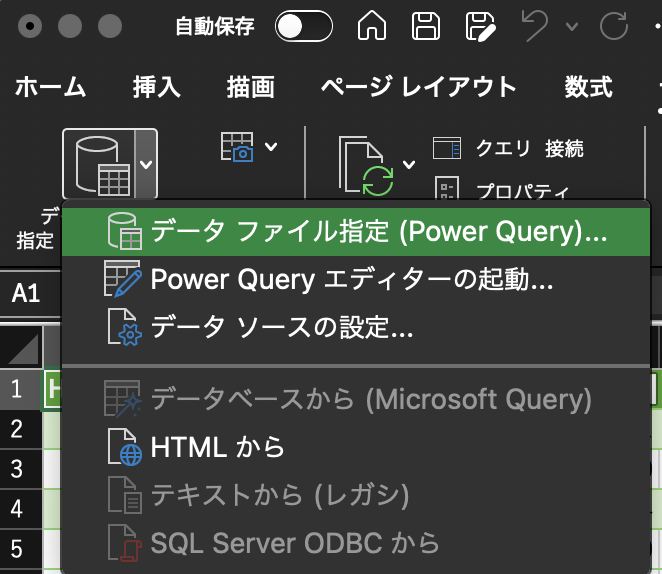Expand the Refresh All dropdown chevron
This screenshot has height=574, width=662.
click(x=409, y=164)
